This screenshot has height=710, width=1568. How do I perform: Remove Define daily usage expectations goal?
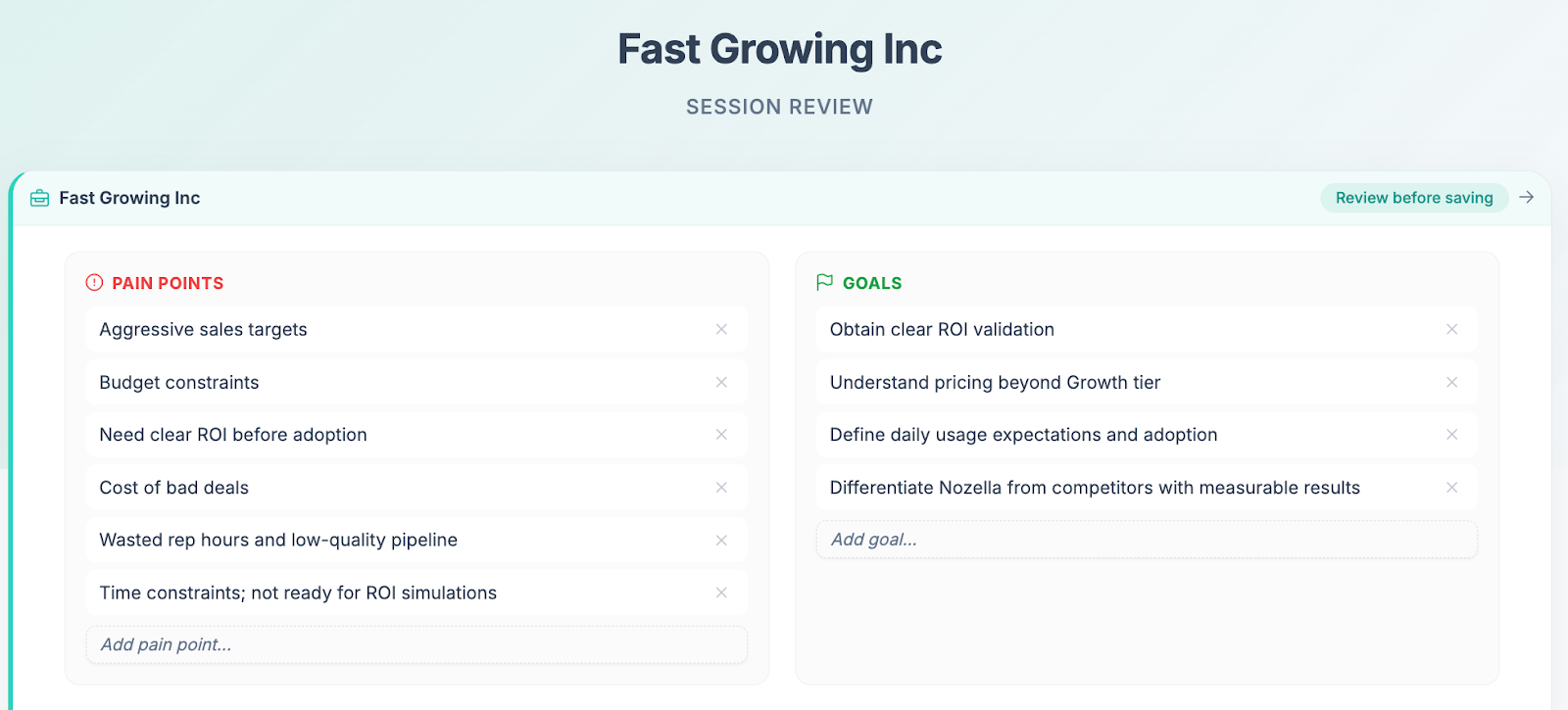[1452, 435]
